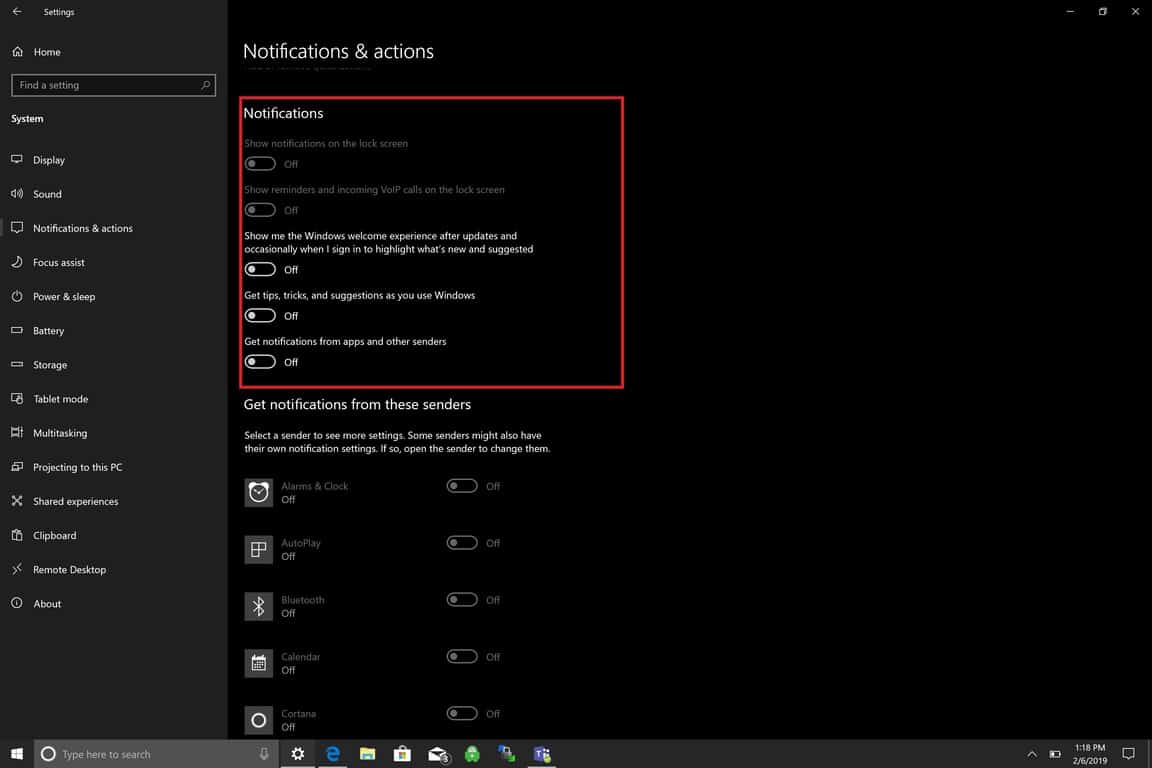Click the Windows Start button
Screen dimensions: 1152x768
[x=17, y=754]
